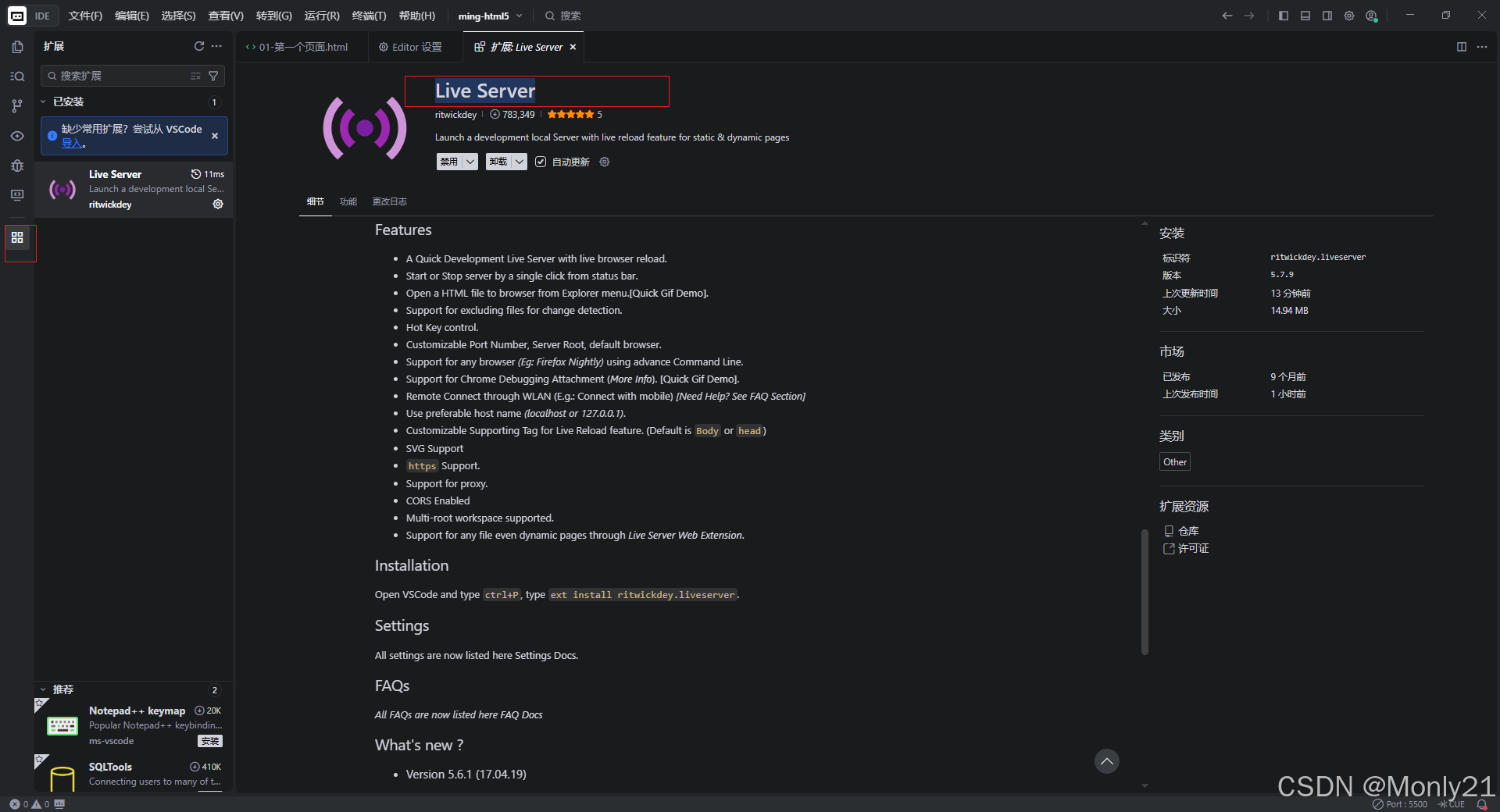Click Port : 5500 in status bar
The height and width of the screenshot is (812, 1500).
tap(1400, 804)
